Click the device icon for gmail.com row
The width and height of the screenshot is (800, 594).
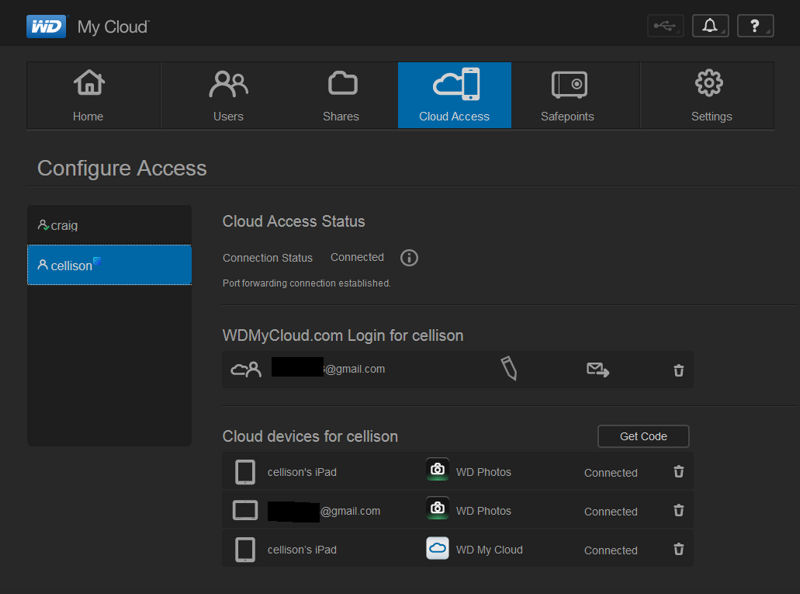(x=245, y=510)
